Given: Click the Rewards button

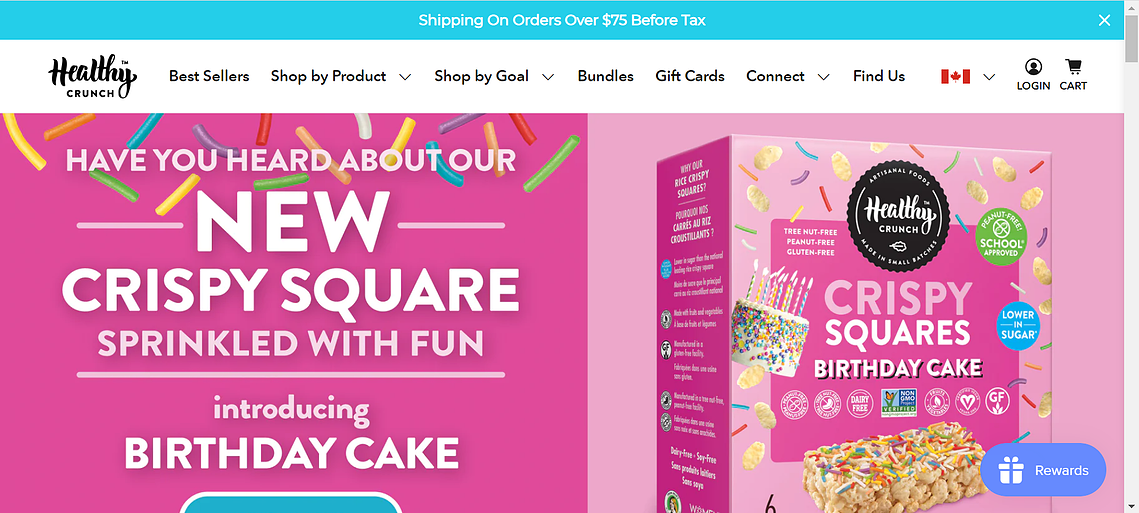Looking at the screenshot, I should pos(1043,470).
